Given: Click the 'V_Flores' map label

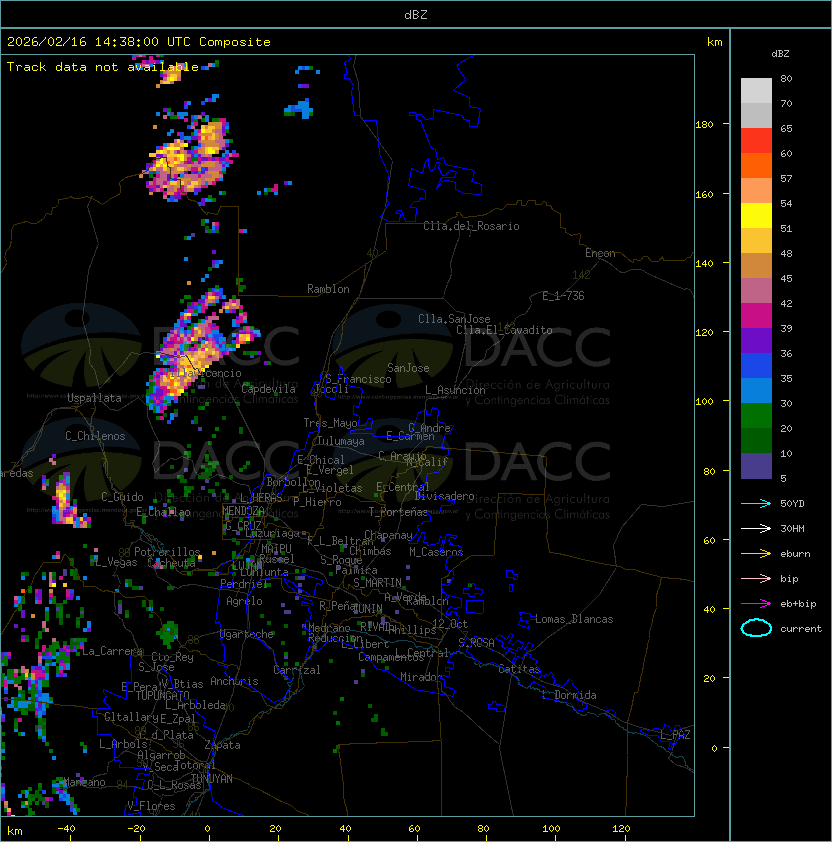Looking at the screenshot, I should click(151, 806).
